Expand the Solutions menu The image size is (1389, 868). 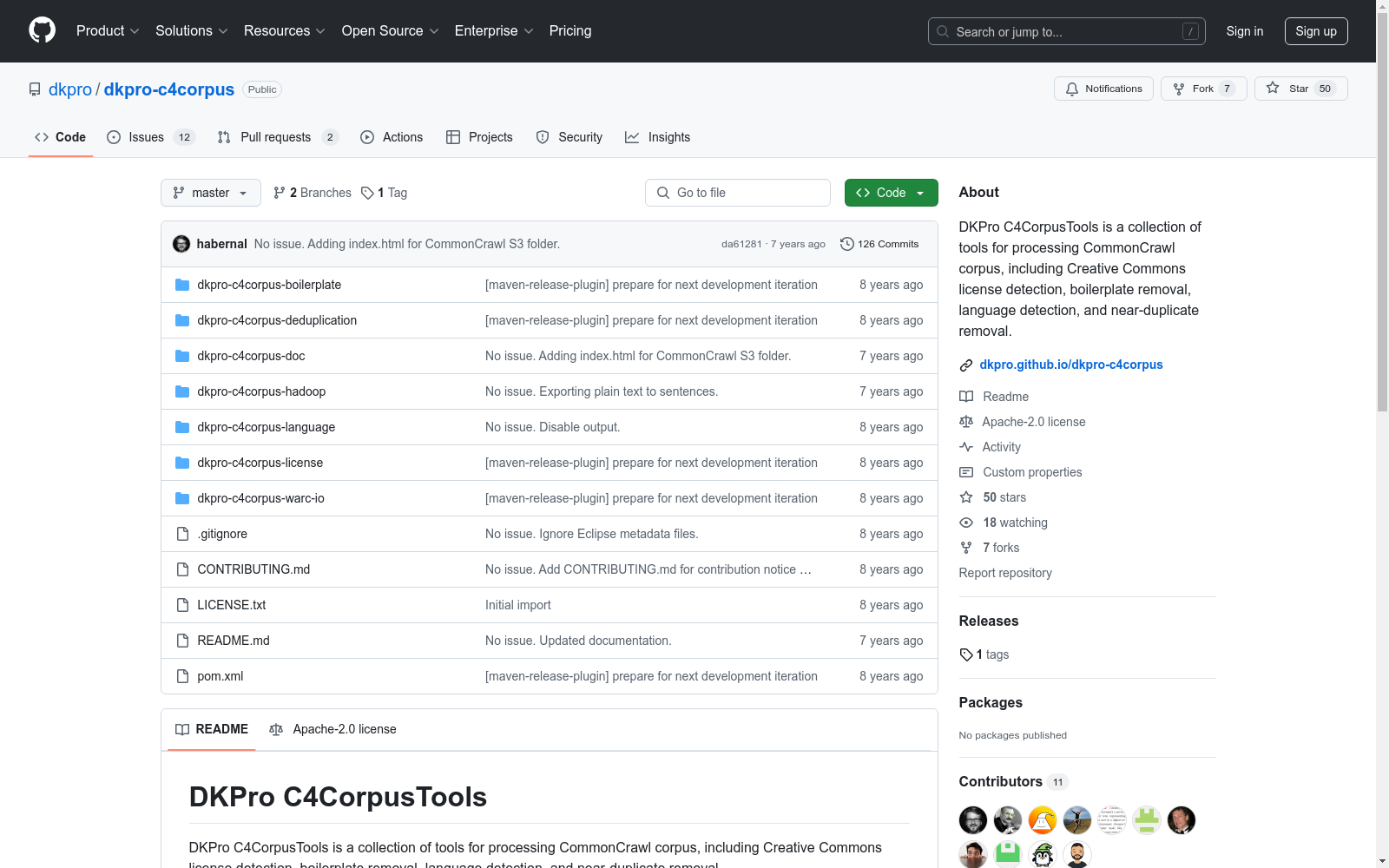coord(192,30)
